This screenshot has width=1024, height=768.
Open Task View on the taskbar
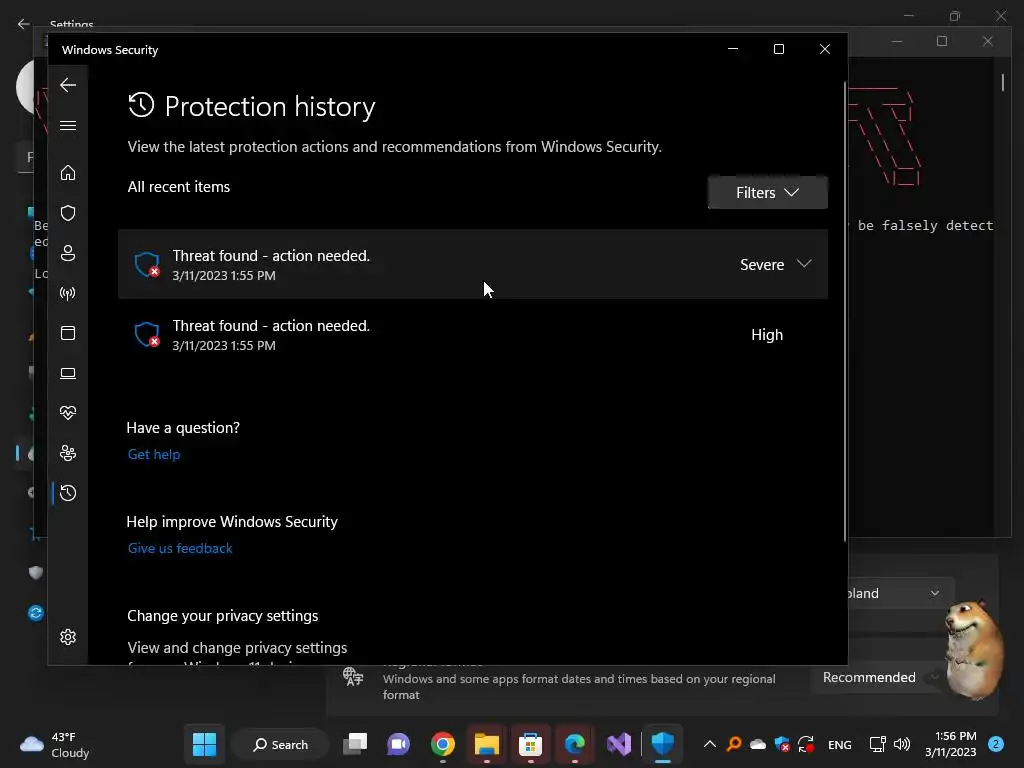tap(355, 744)
